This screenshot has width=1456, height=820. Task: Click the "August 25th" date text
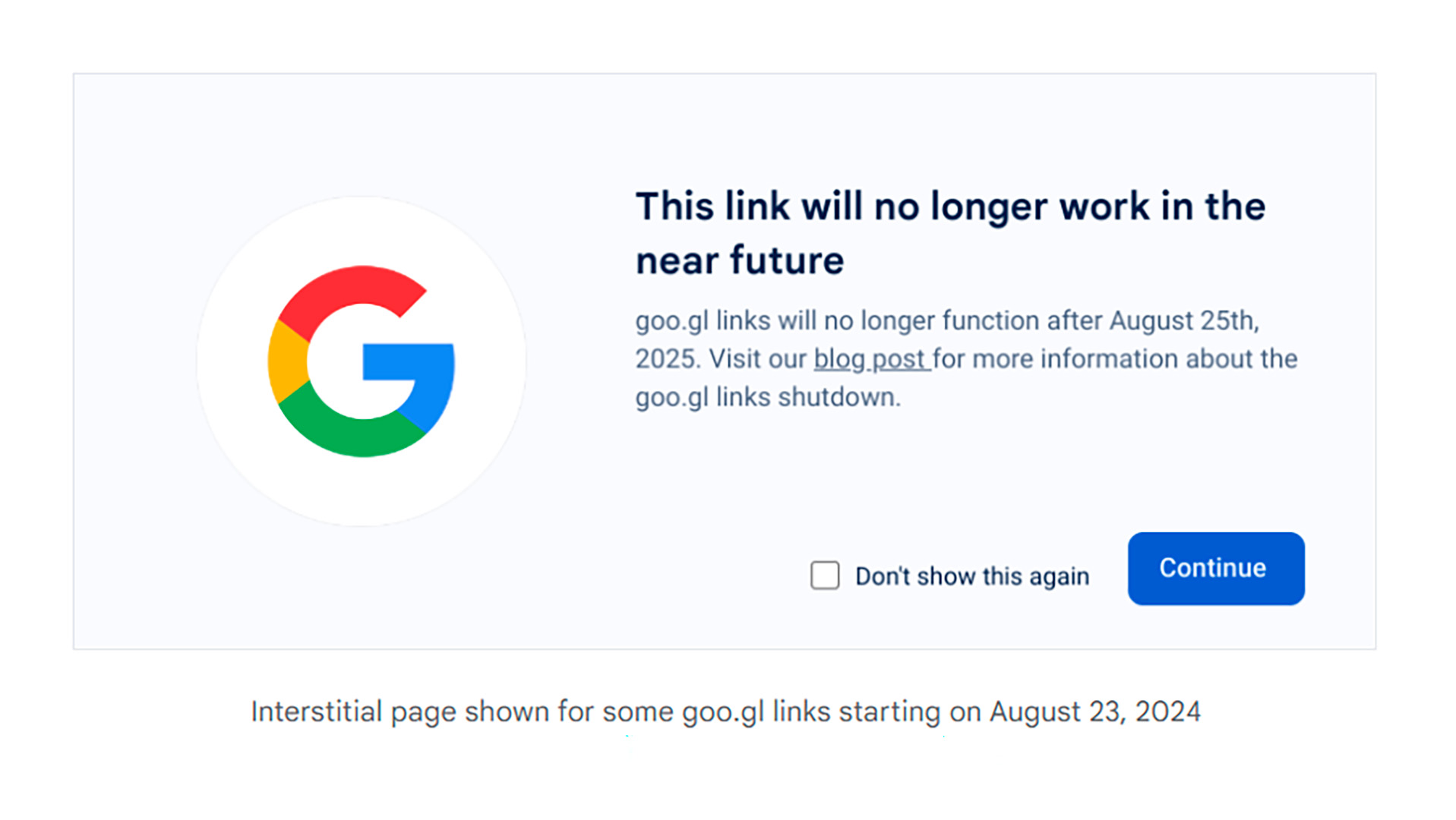(x=1182, y=320)
